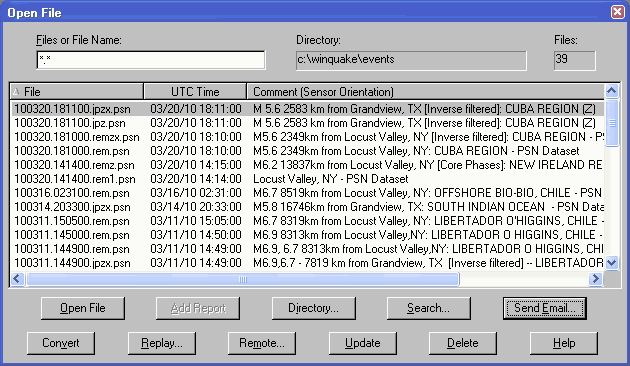Click the horizontal scroll-left arrow

pyautogui.click(x=17, y=278)
